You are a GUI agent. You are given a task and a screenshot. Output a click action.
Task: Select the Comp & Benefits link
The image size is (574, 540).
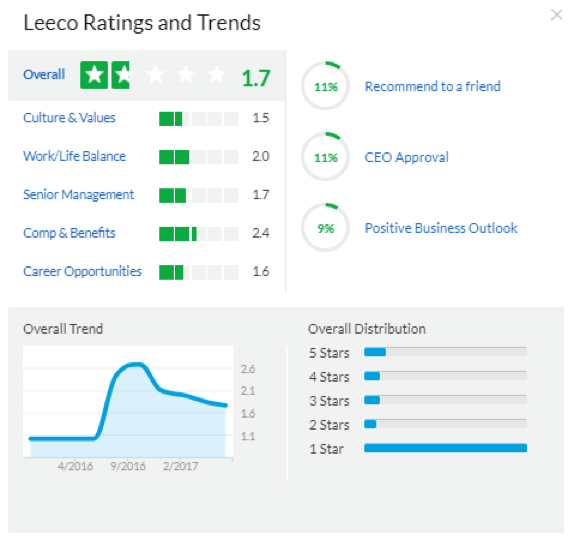click(x=69, y=233)
